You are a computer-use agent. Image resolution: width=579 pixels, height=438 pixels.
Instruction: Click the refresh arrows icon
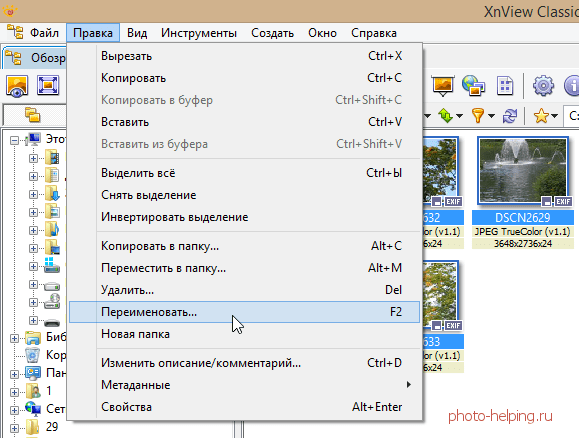(510, 116)
